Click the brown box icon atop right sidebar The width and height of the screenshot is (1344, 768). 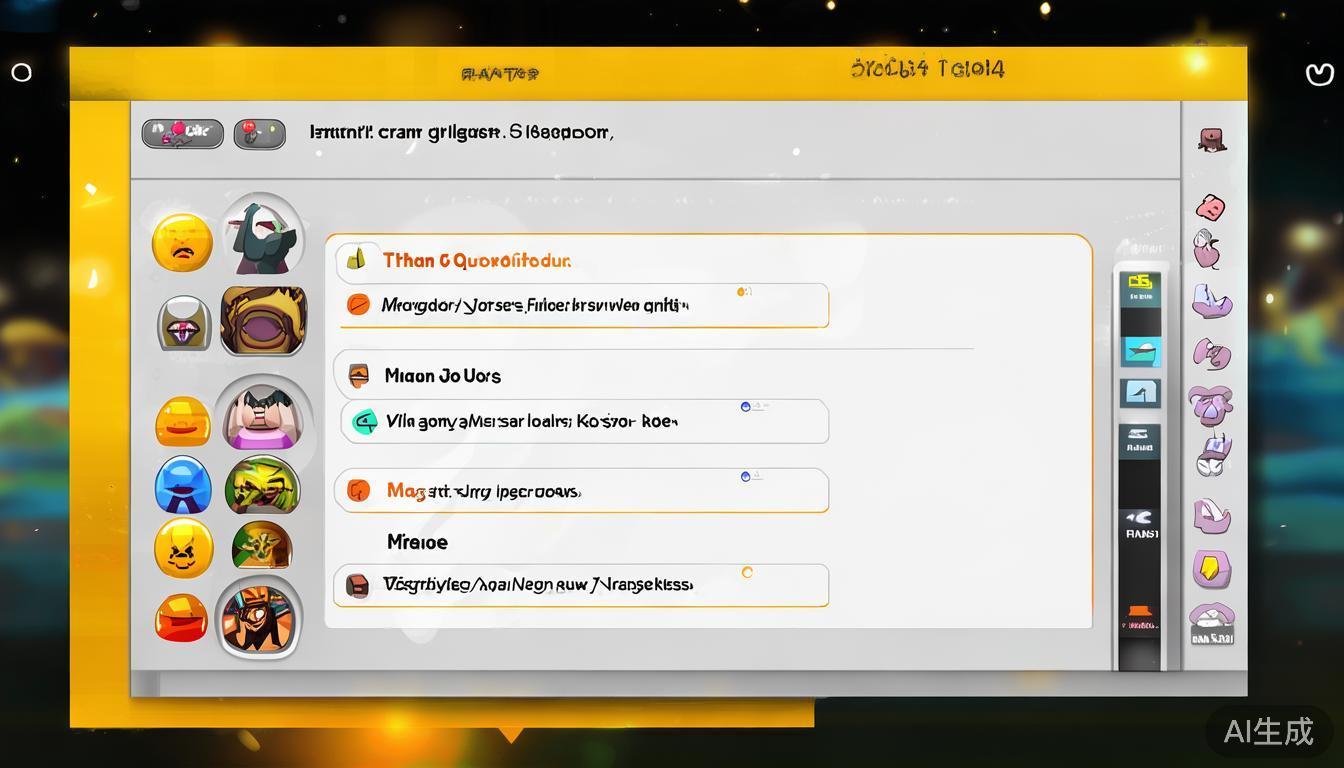click(1212, 140)
